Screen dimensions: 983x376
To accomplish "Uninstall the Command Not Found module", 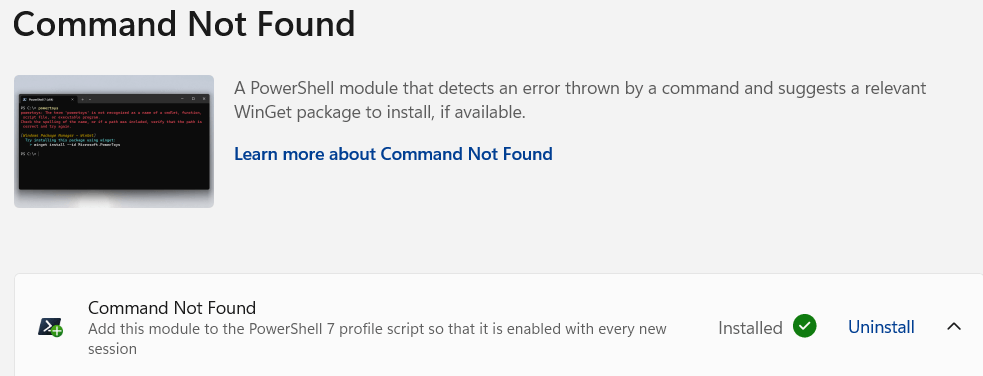I will coord(881,327).
